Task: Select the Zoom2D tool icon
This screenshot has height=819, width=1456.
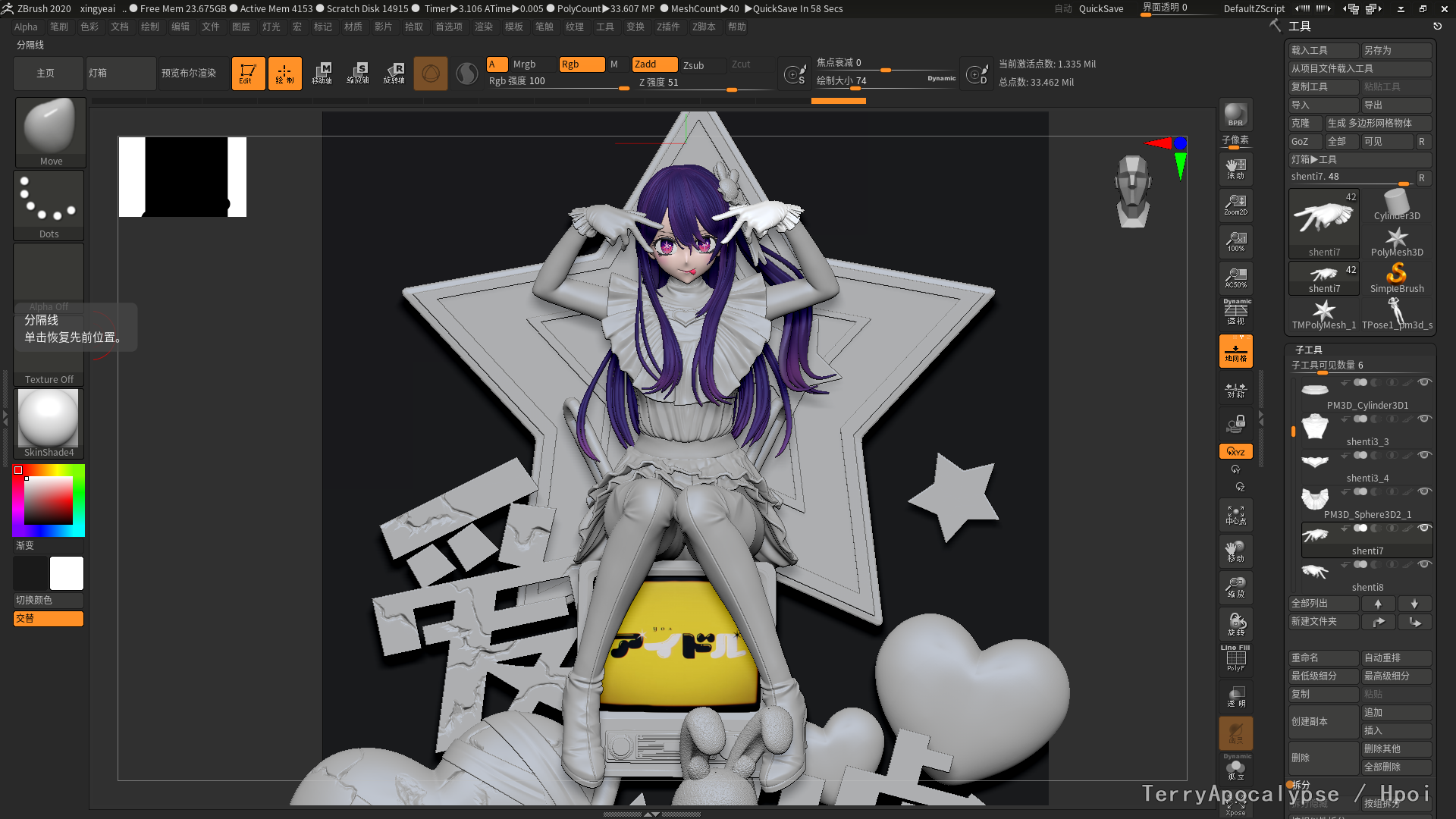Action: pos(1235,205)
